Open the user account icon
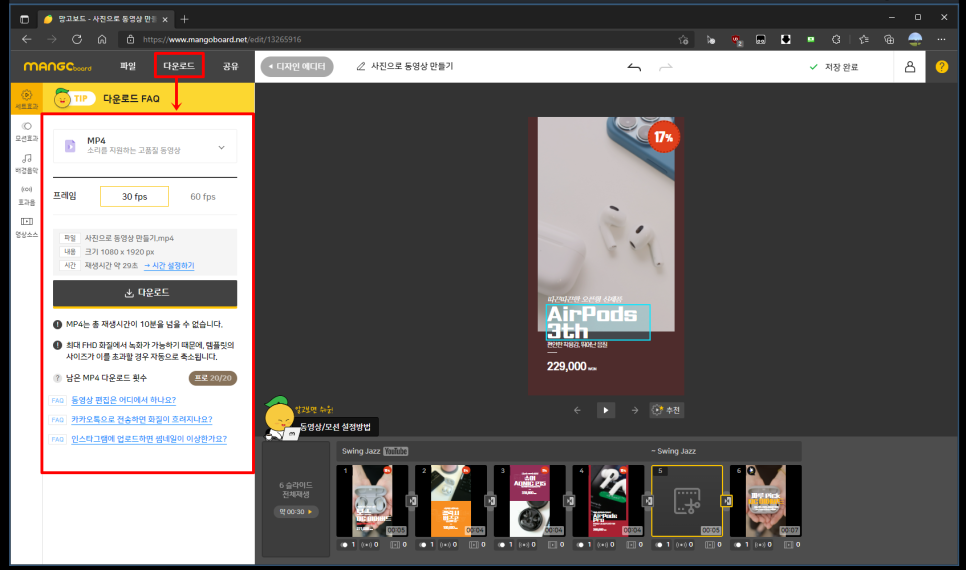 (909, 67)
